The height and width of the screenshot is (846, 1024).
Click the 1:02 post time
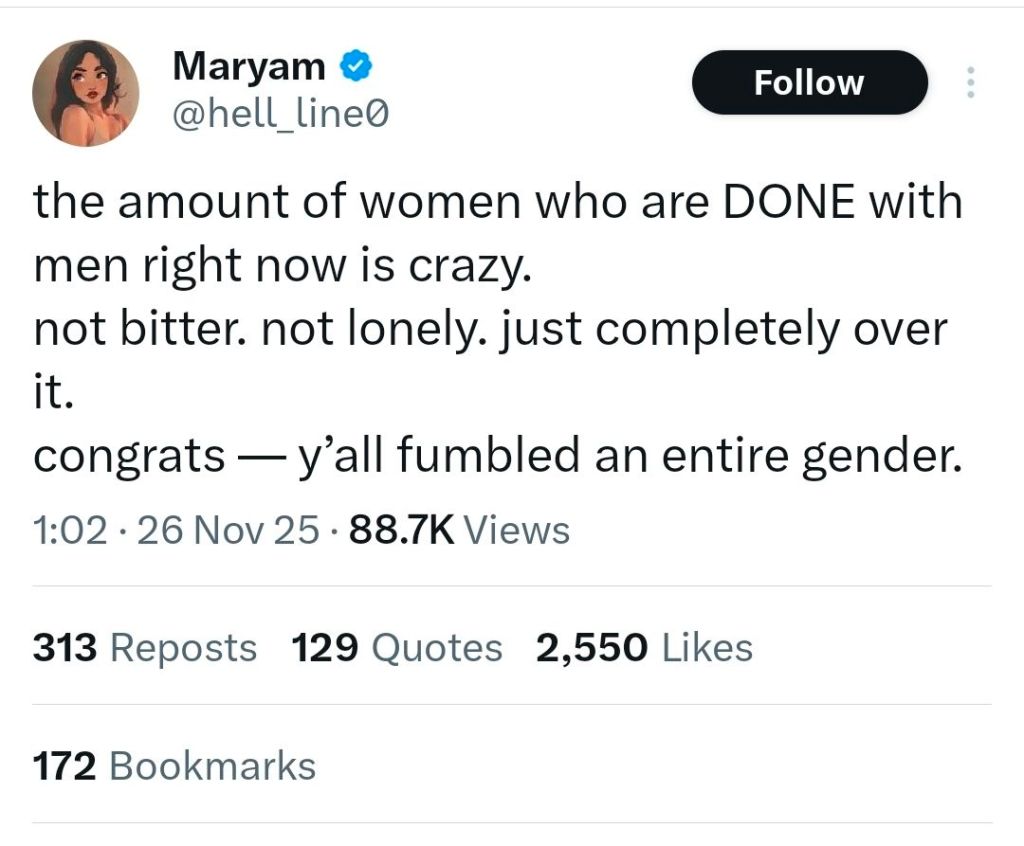[x=69, y=530]
